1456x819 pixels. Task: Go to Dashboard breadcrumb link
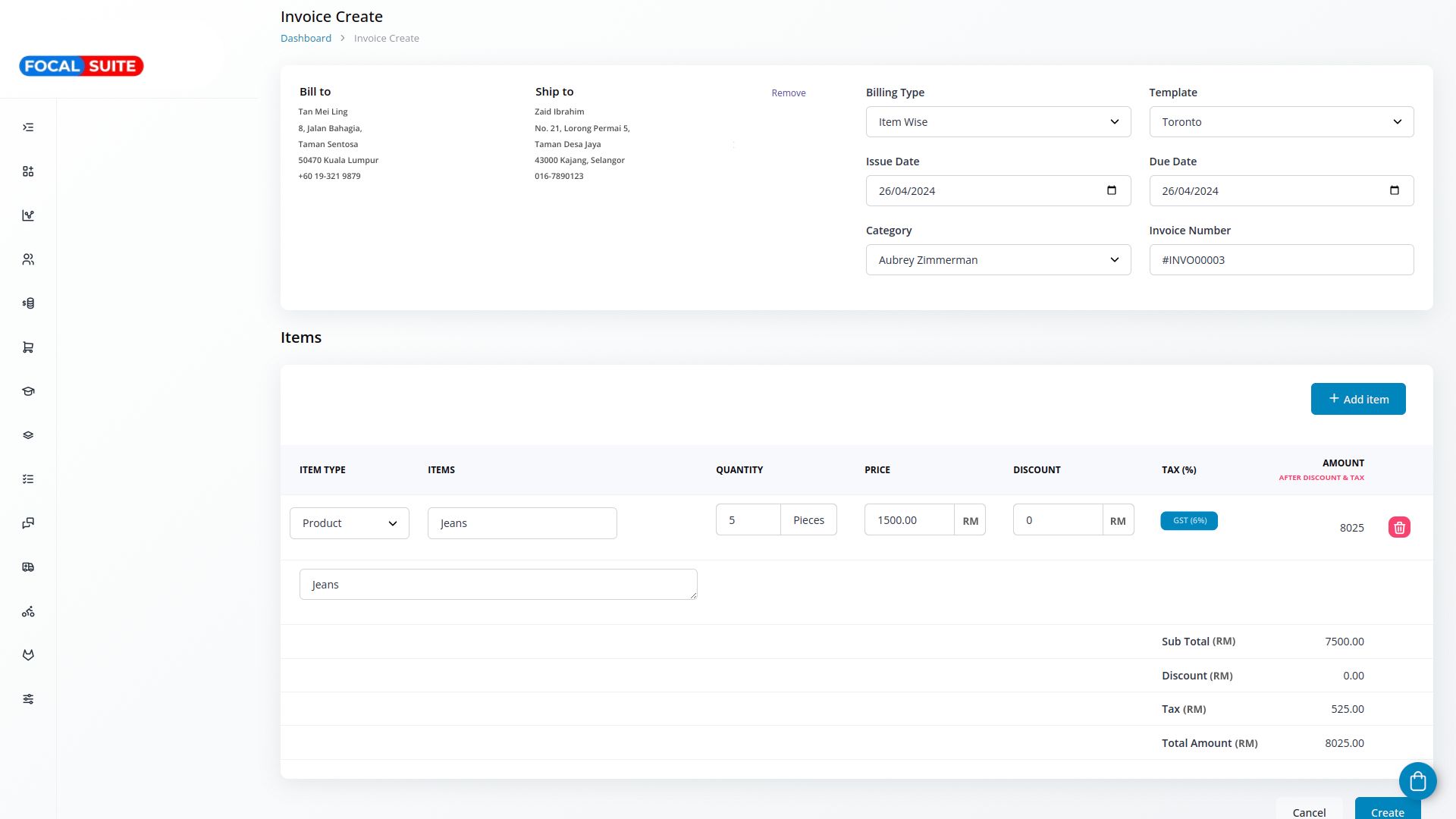[x=306, y=38]
